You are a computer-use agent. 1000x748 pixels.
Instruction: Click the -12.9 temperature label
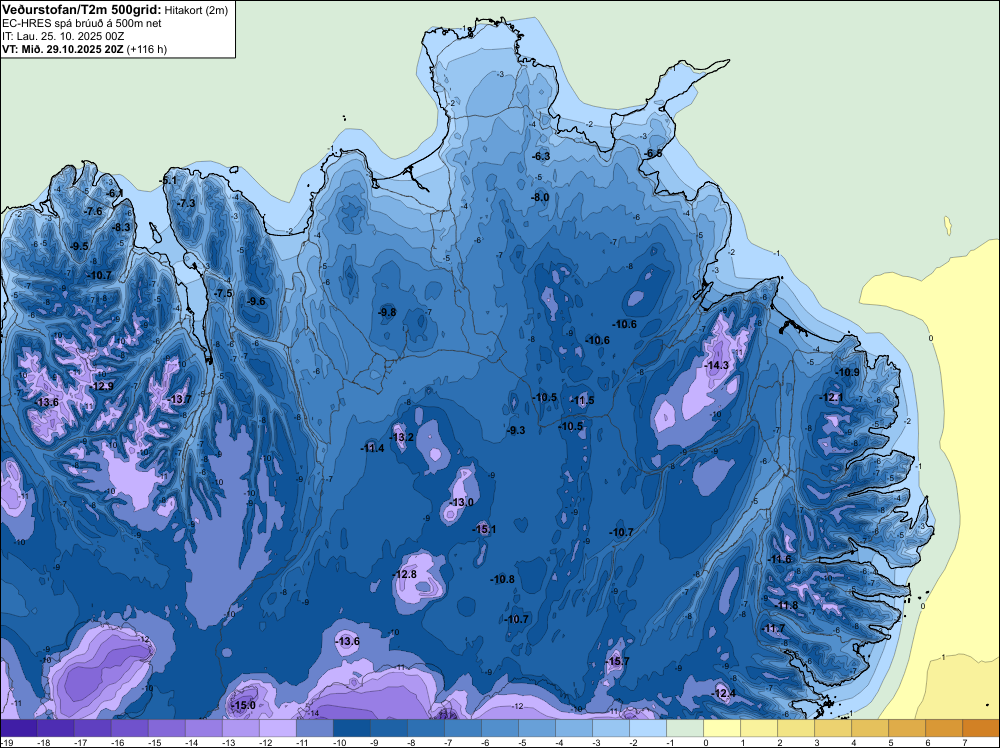tap(102, 386)
